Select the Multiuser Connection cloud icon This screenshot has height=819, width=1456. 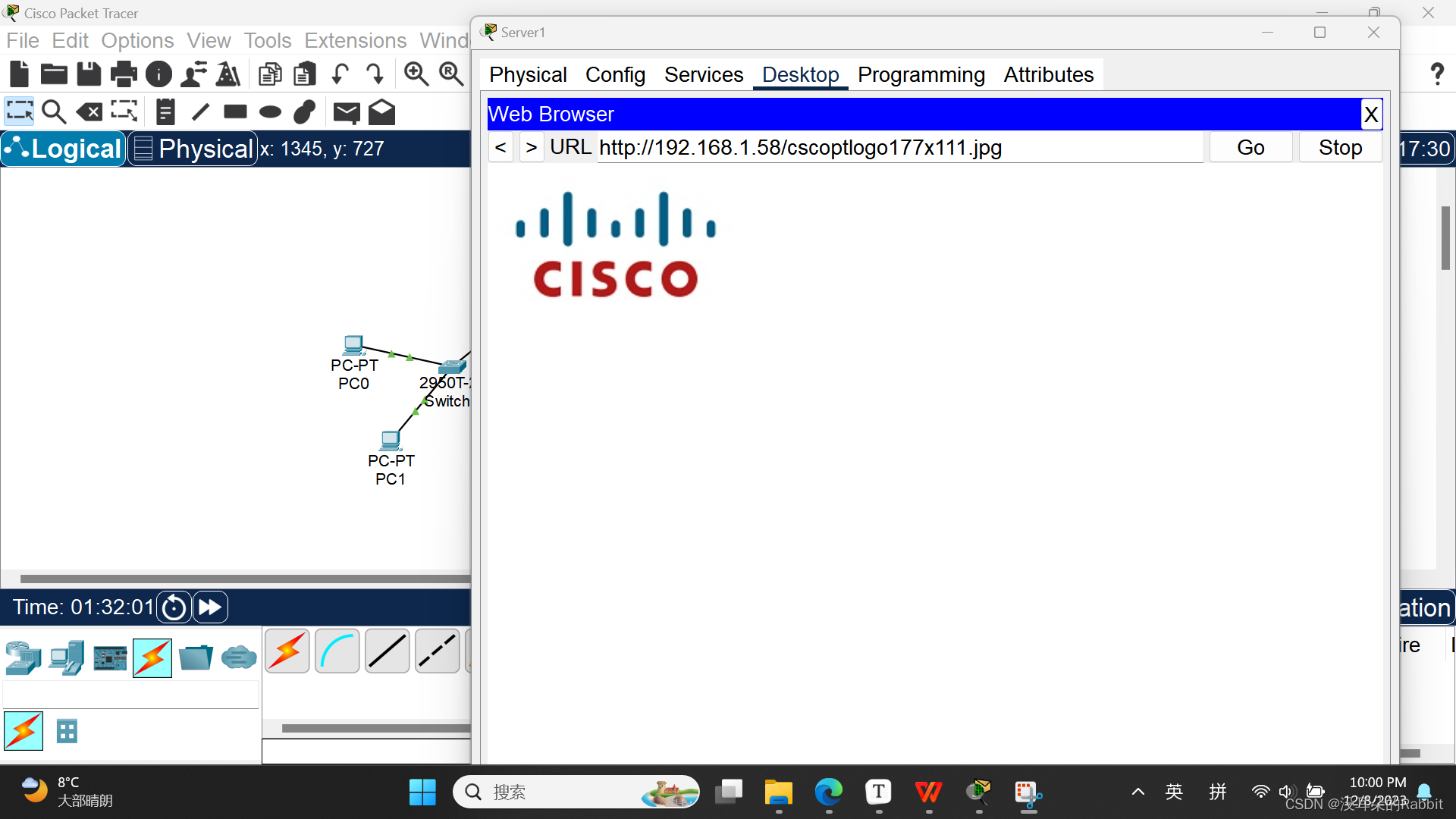click(x=239, y=657)
